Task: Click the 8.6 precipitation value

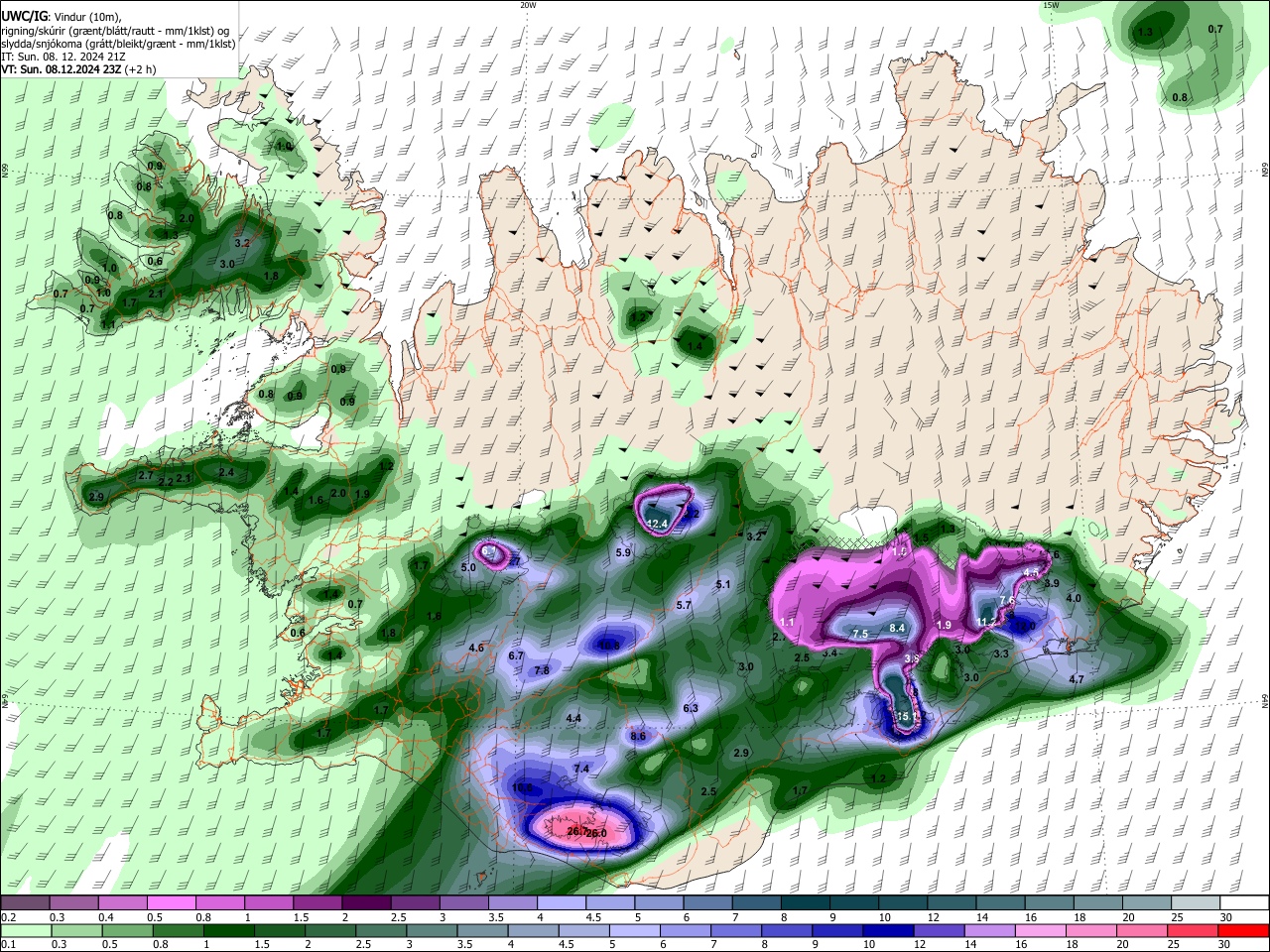Action: pos(638,736)
